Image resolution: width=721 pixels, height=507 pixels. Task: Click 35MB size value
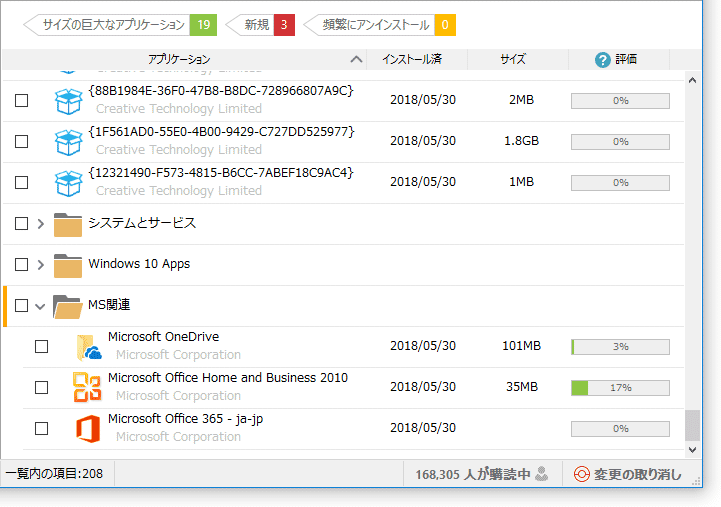point(522,387)
